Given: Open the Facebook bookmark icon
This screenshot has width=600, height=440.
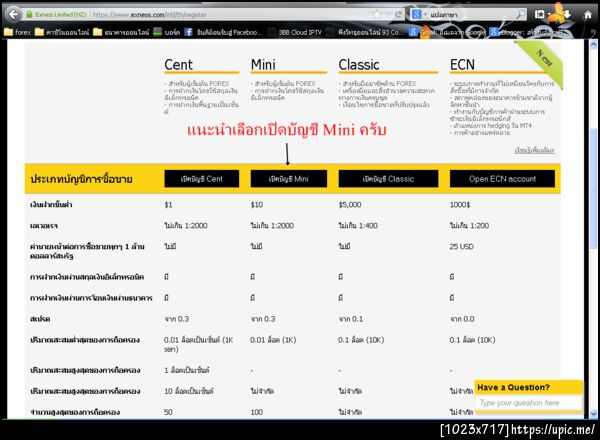Looking at the screenshot, I should coord(188,32).
